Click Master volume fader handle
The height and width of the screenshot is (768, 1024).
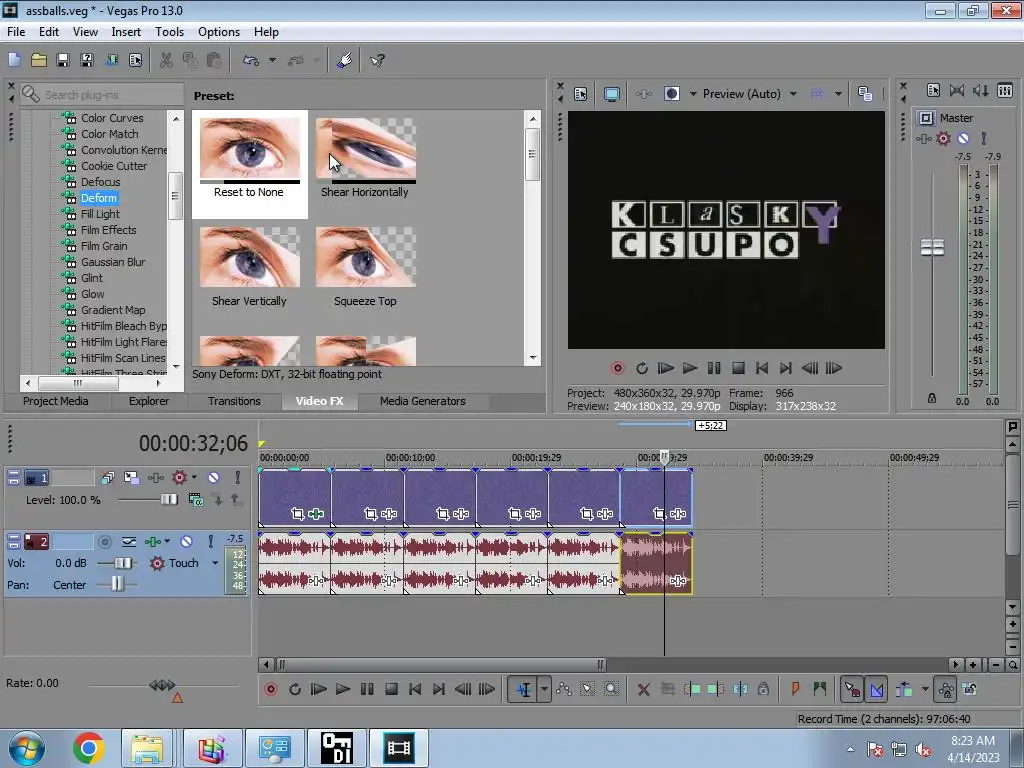point(932,248)
